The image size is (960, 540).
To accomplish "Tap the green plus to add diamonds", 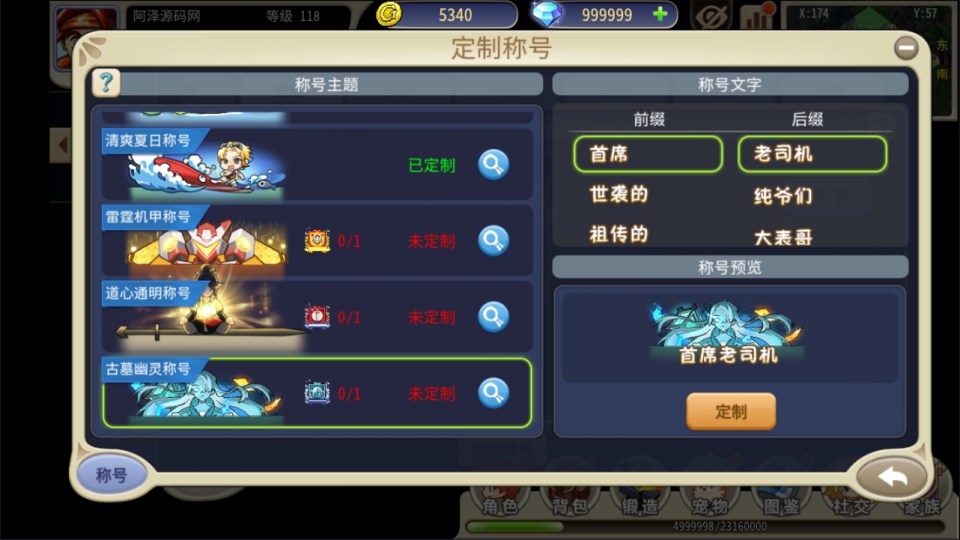I will click(660, 14).
